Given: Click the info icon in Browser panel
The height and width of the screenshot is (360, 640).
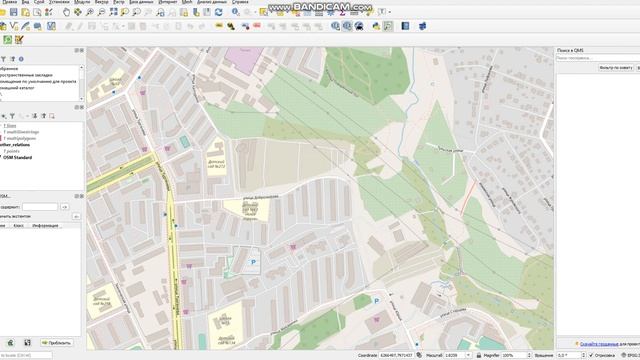Looking at the screenshot, I should (21, 59).
